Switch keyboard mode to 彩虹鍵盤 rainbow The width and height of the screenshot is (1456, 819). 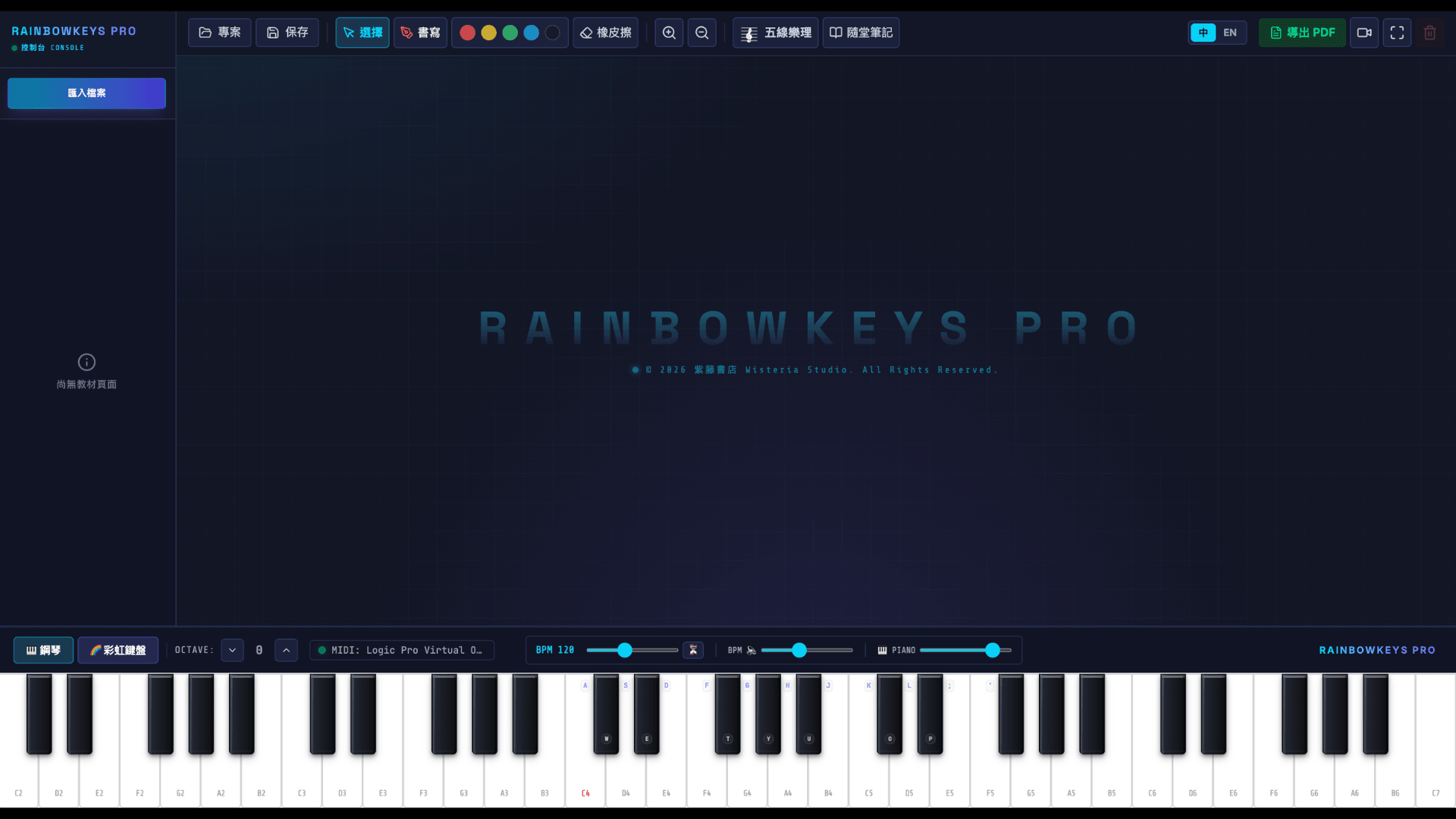pos(118,650)
